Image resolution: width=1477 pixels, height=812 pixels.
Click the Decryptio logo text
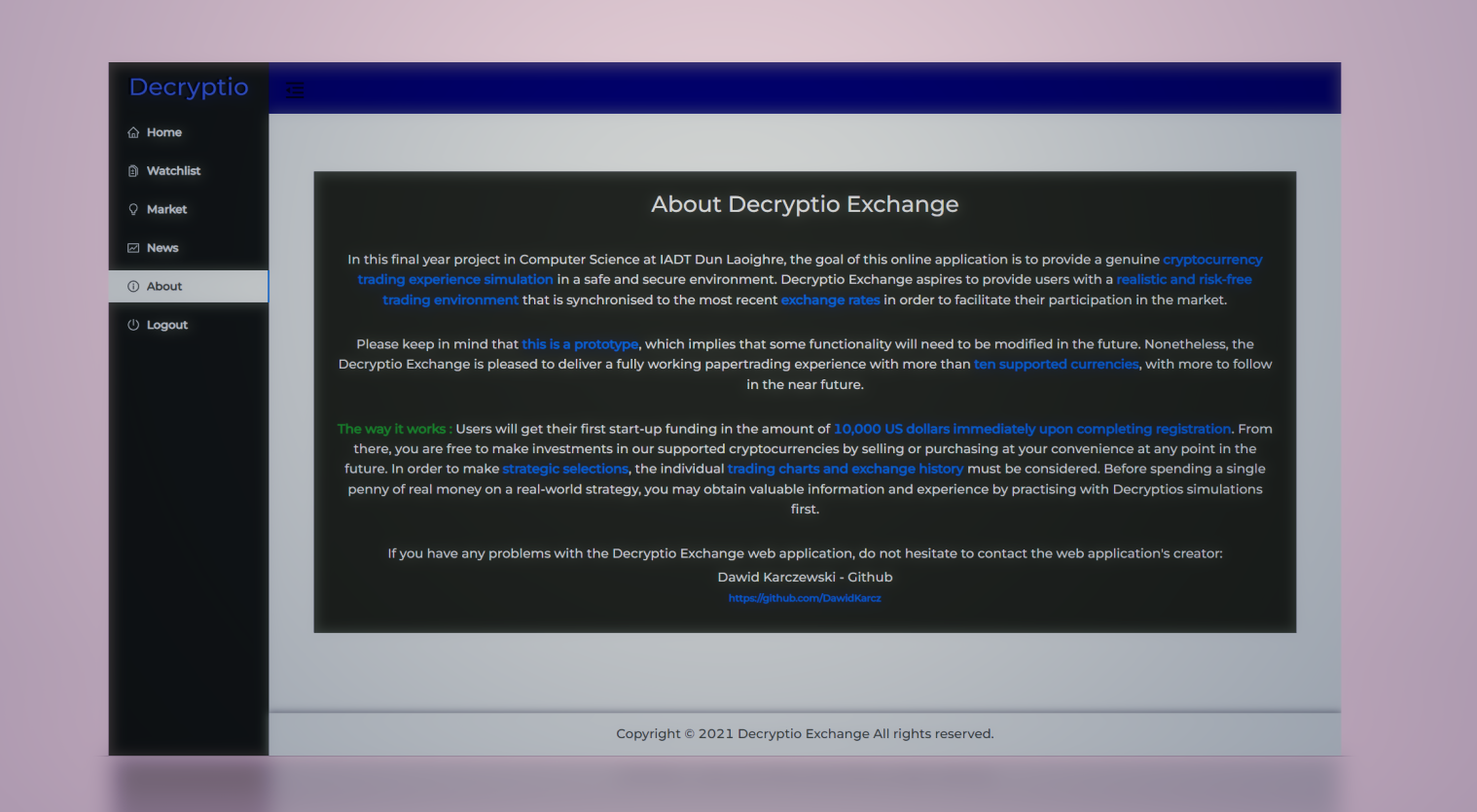coord(189,88)
